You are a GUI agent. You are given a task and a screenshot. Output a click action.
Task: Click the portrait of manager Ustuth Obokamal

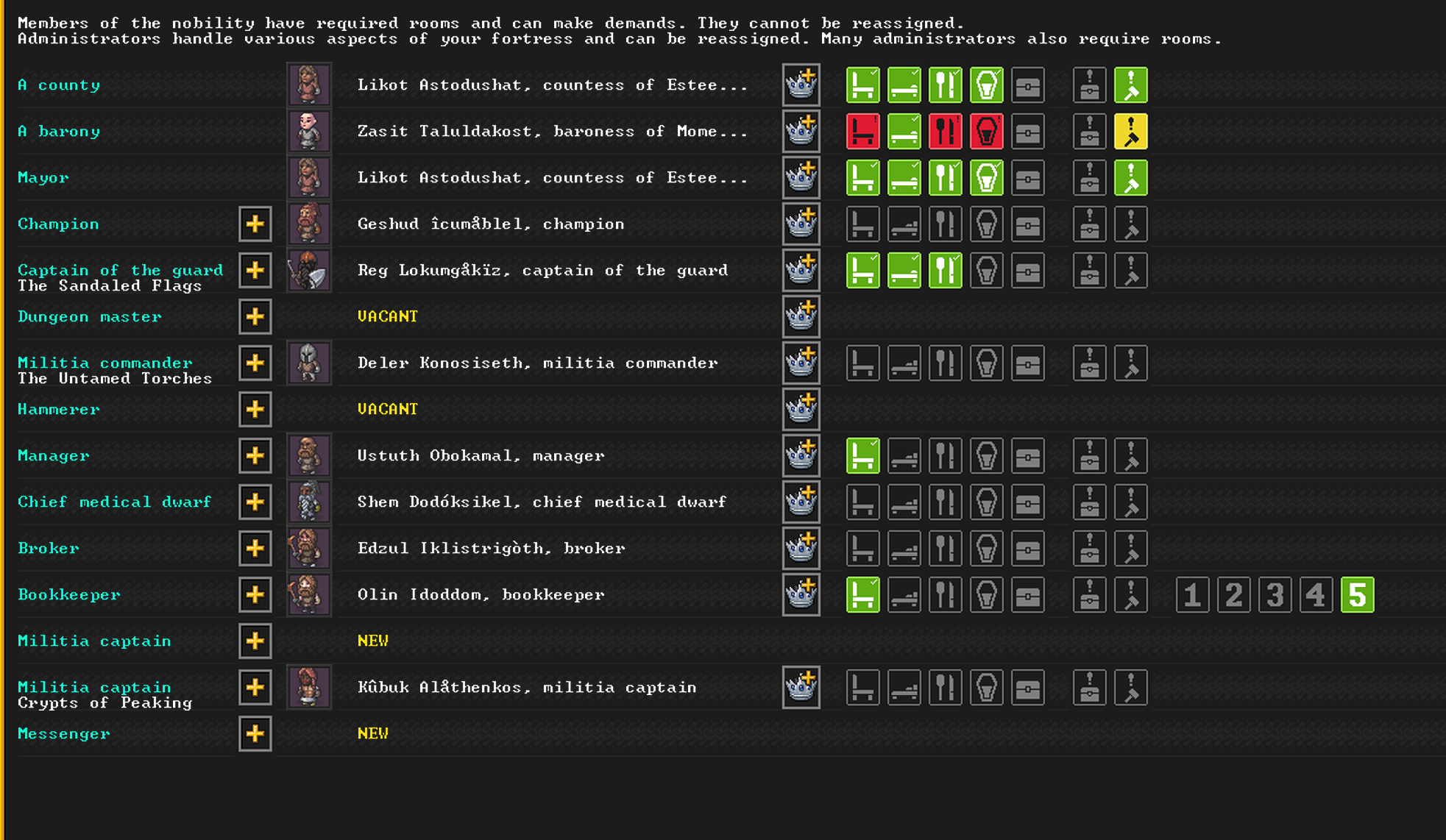pos(308,455)
